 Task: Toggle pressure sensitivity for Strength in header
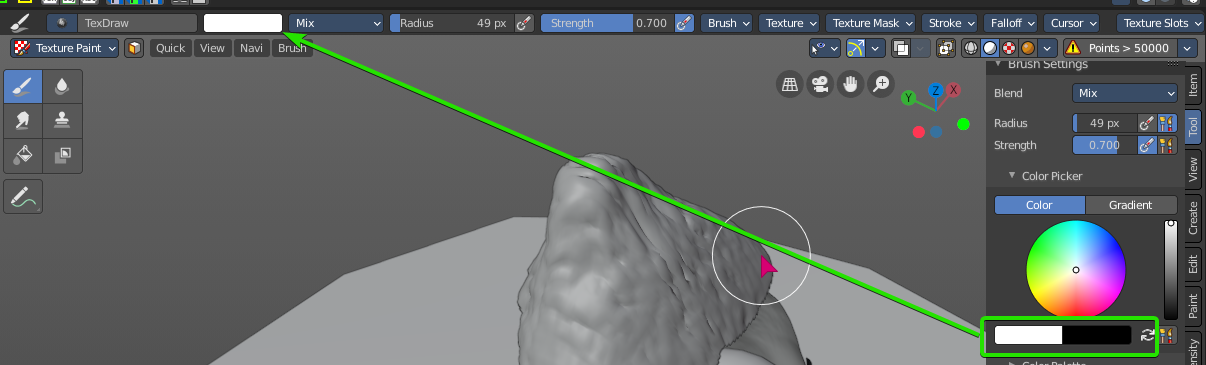(685, 22)
